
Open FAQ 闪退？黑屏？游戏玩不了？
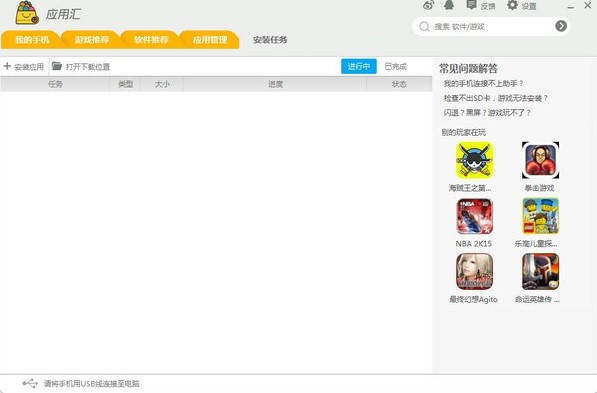487,113
